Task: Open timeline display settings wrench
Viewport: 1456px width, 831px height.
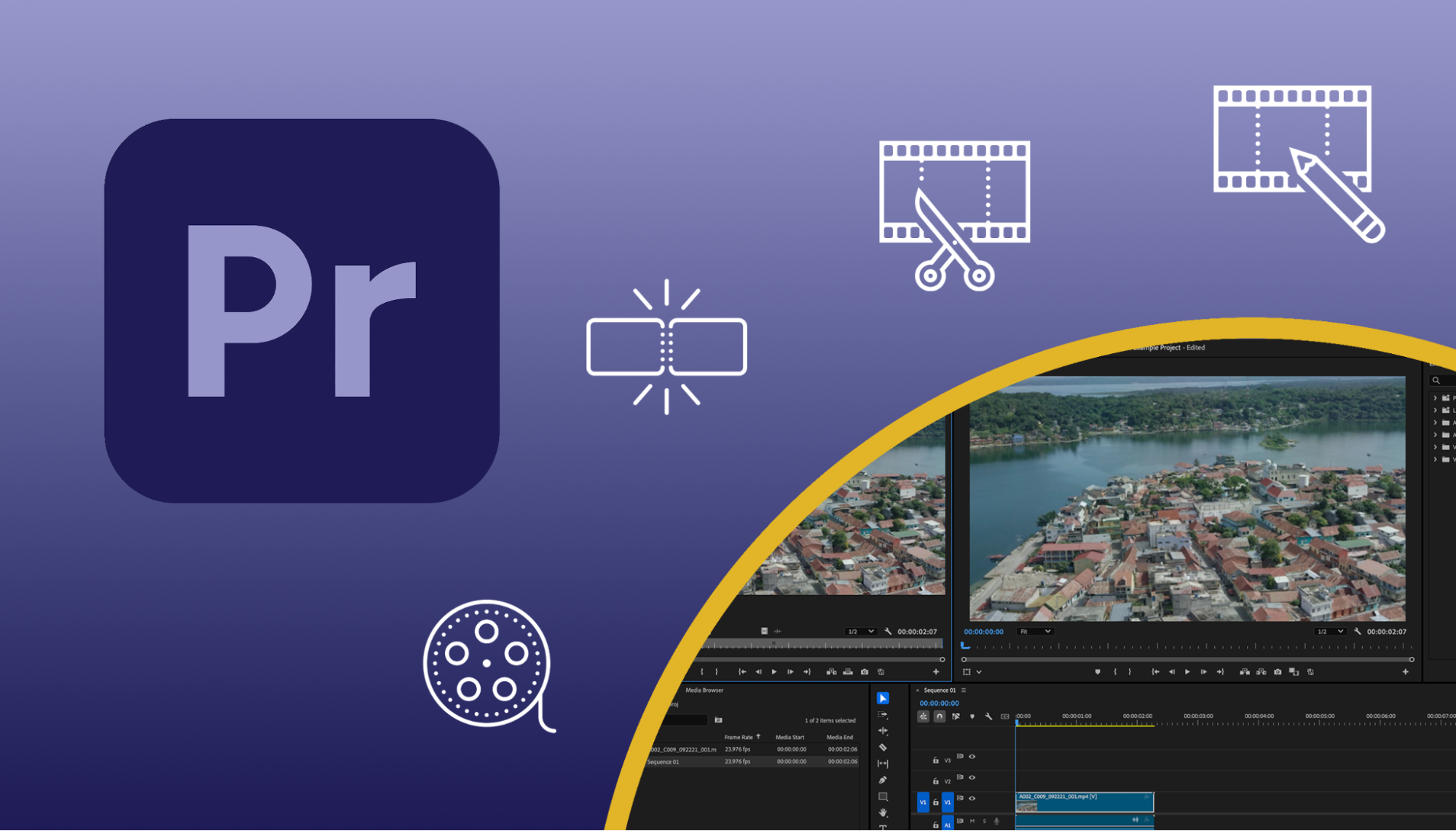Action: [x=988, y=717]
